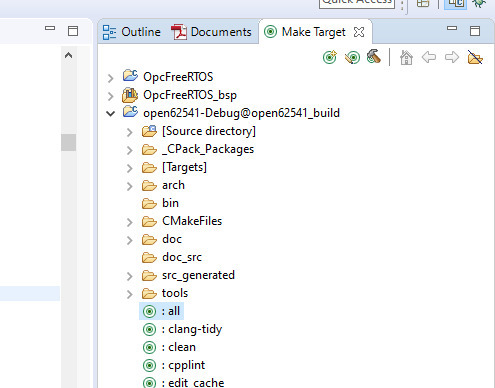Click the Back arrow in Make Target toolbar
Image resolution: width=495 pixels, height=388 pixels.
[x=429, y=57]
